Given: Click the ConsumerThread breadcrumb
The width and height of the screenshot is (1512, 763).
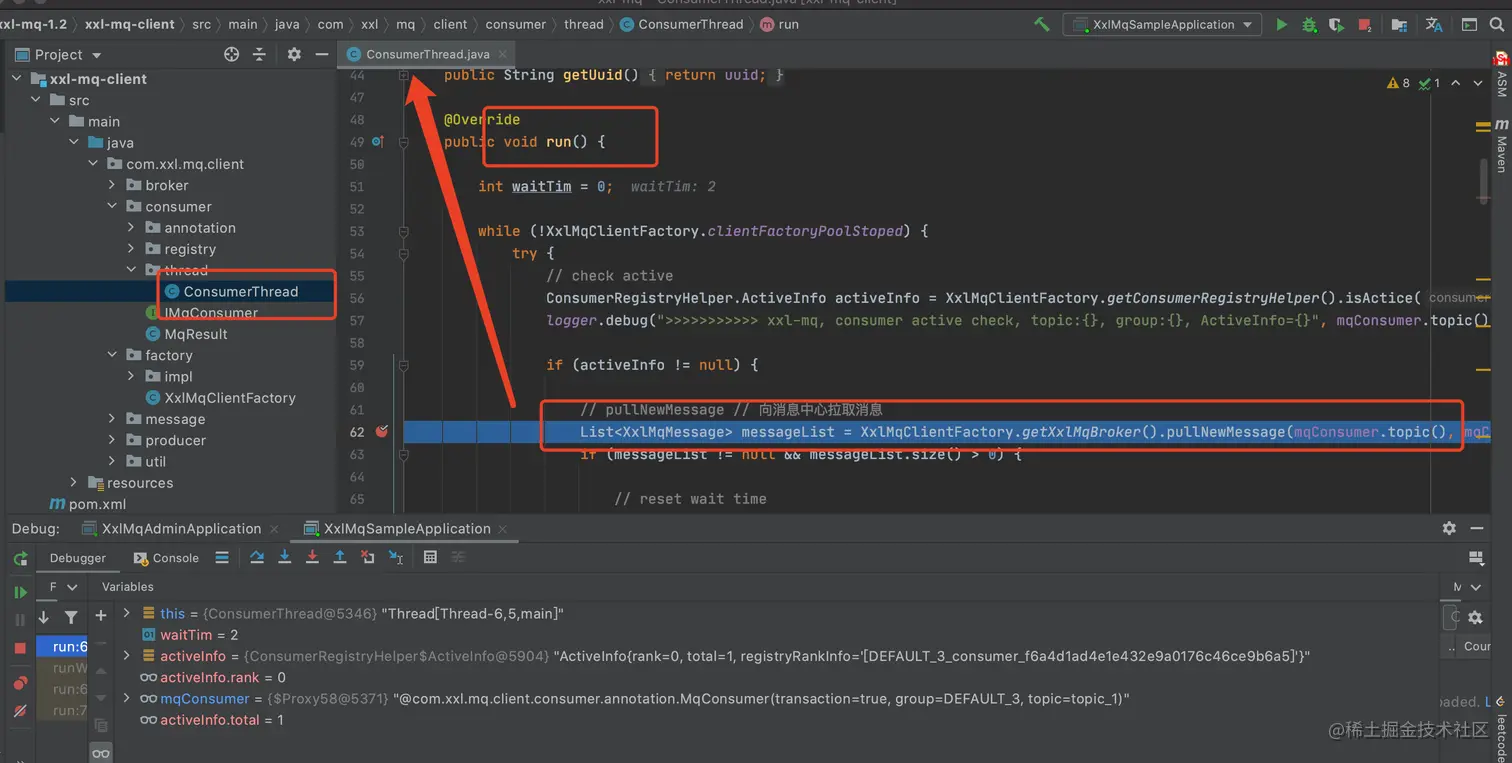Looking at the screenshot, I should [681, 24].
